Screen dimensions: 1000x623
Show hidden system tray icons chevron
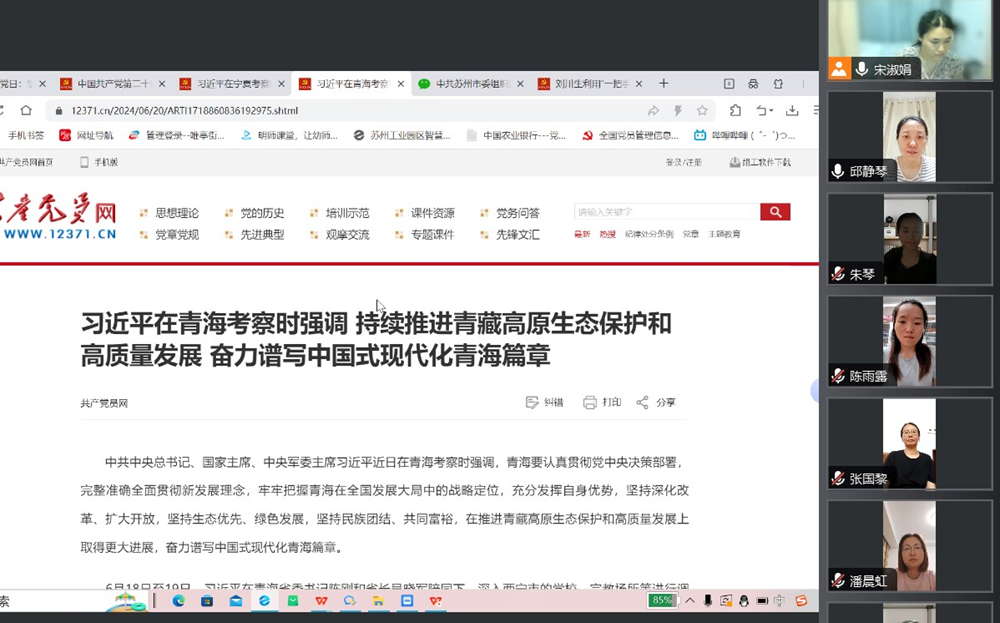[x=690, y=601]
